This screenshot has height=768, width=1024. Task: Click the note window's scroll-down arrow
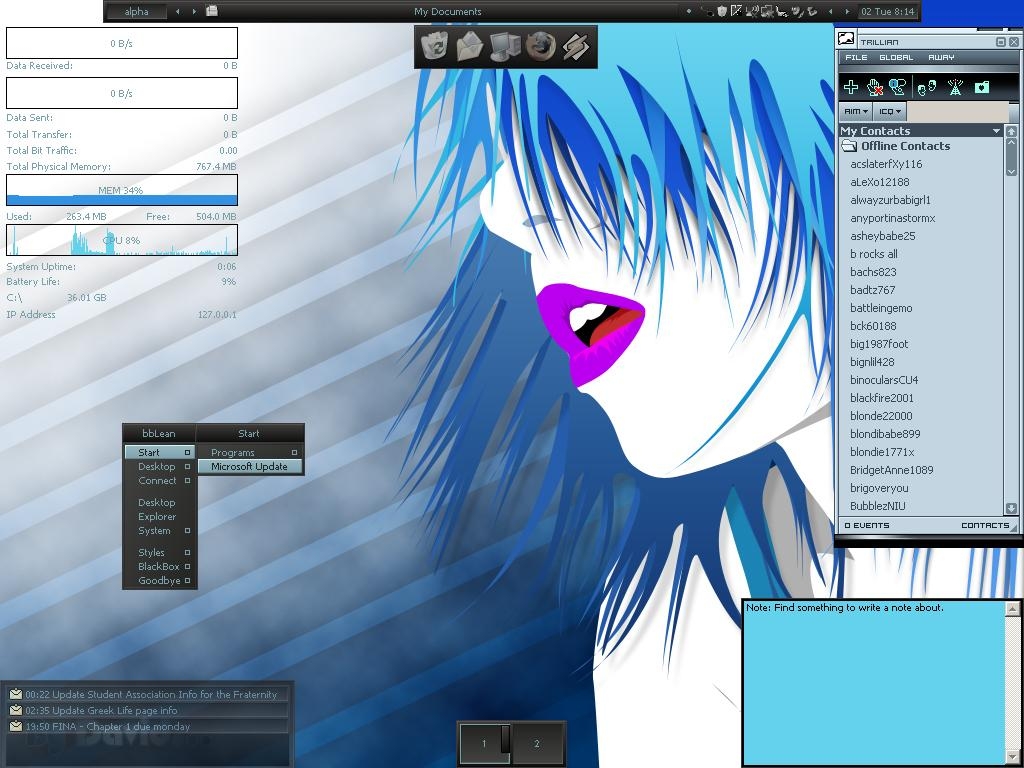(1012, 758)
